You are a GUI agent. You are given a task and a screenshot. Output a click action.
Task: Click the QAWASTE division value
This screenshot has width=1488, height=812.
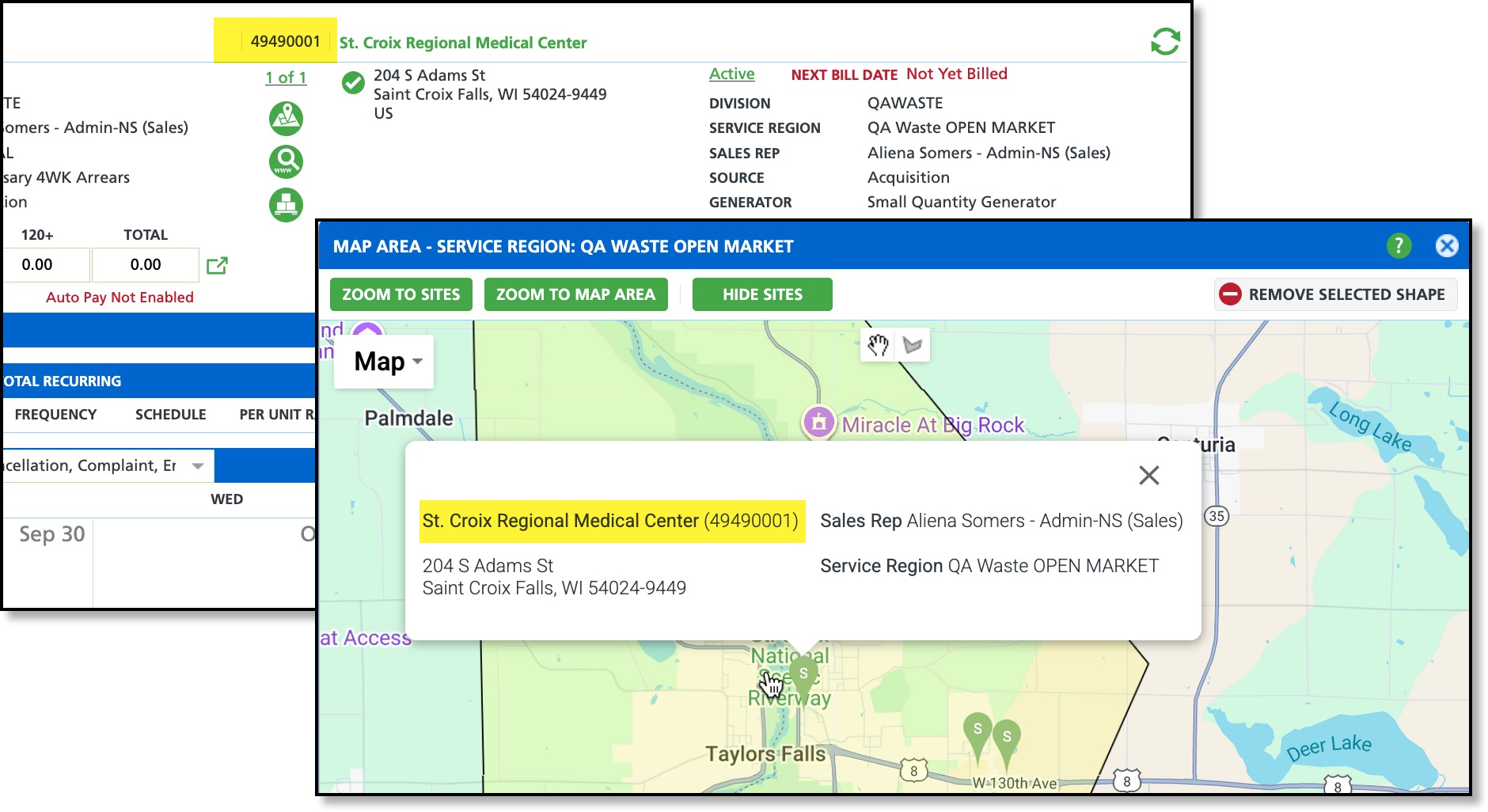pyautogui.click(x=905, y=103)
